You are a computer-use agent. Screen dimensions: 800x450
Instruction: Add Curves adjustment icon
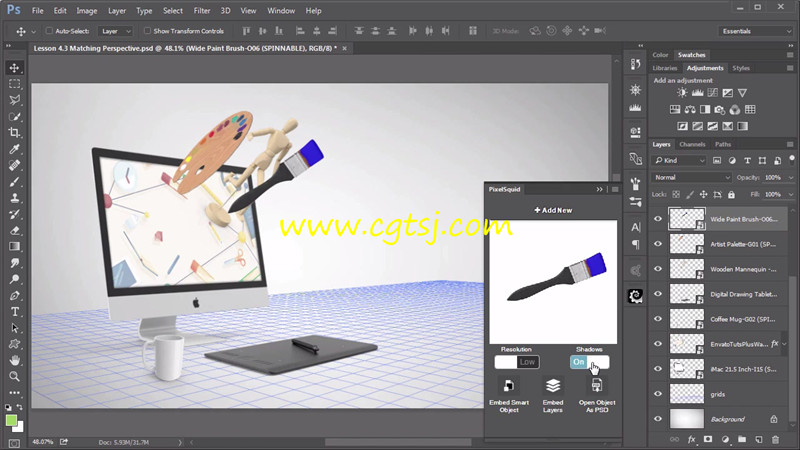click(x=713, y=92)
